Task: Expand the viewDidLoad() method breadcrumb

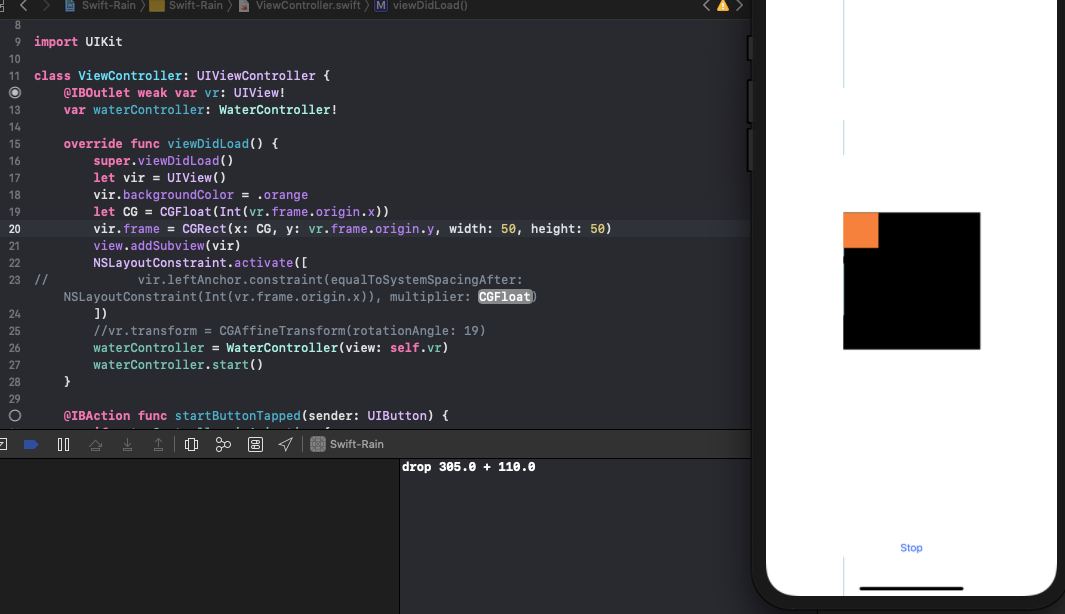Action: point(428,6)
